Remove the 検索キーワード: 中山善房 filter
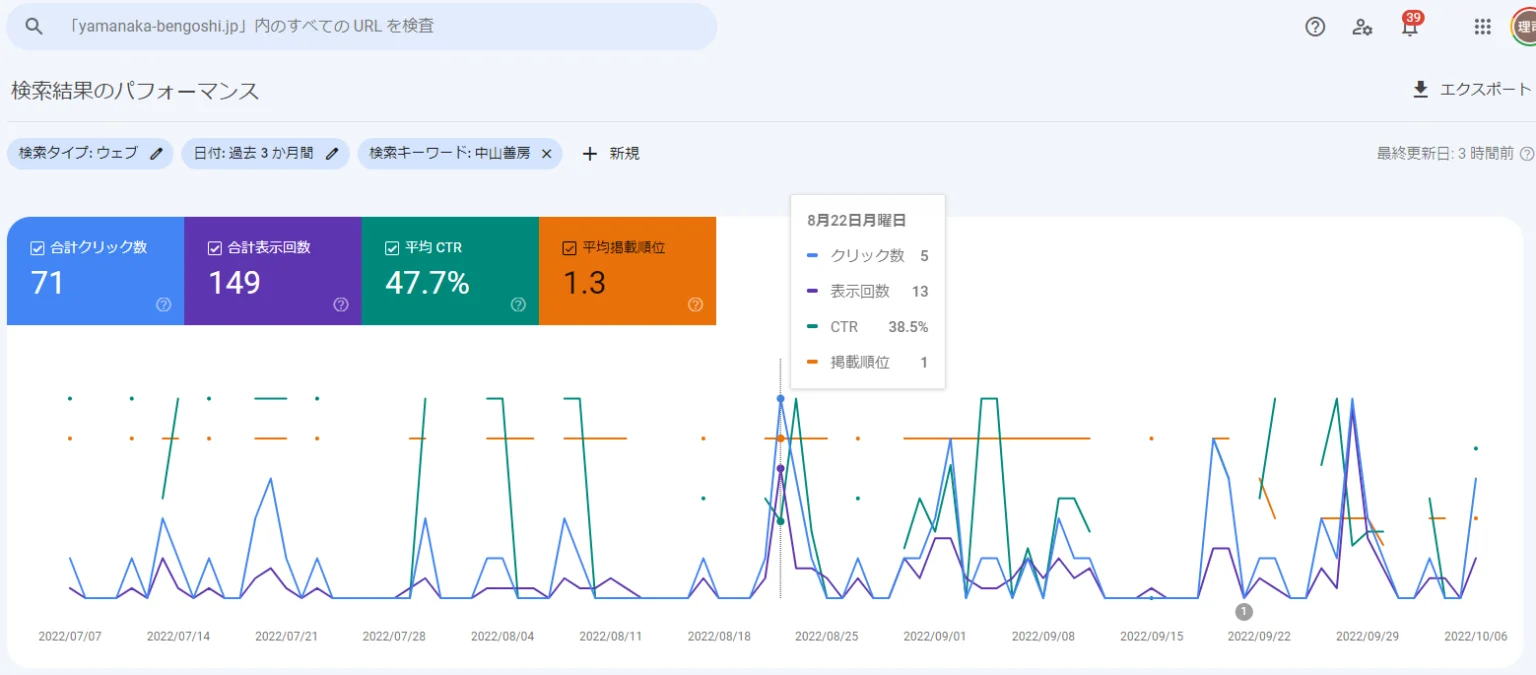The height and width of the screenshot is (675, 1536). (x=547, y=154)
